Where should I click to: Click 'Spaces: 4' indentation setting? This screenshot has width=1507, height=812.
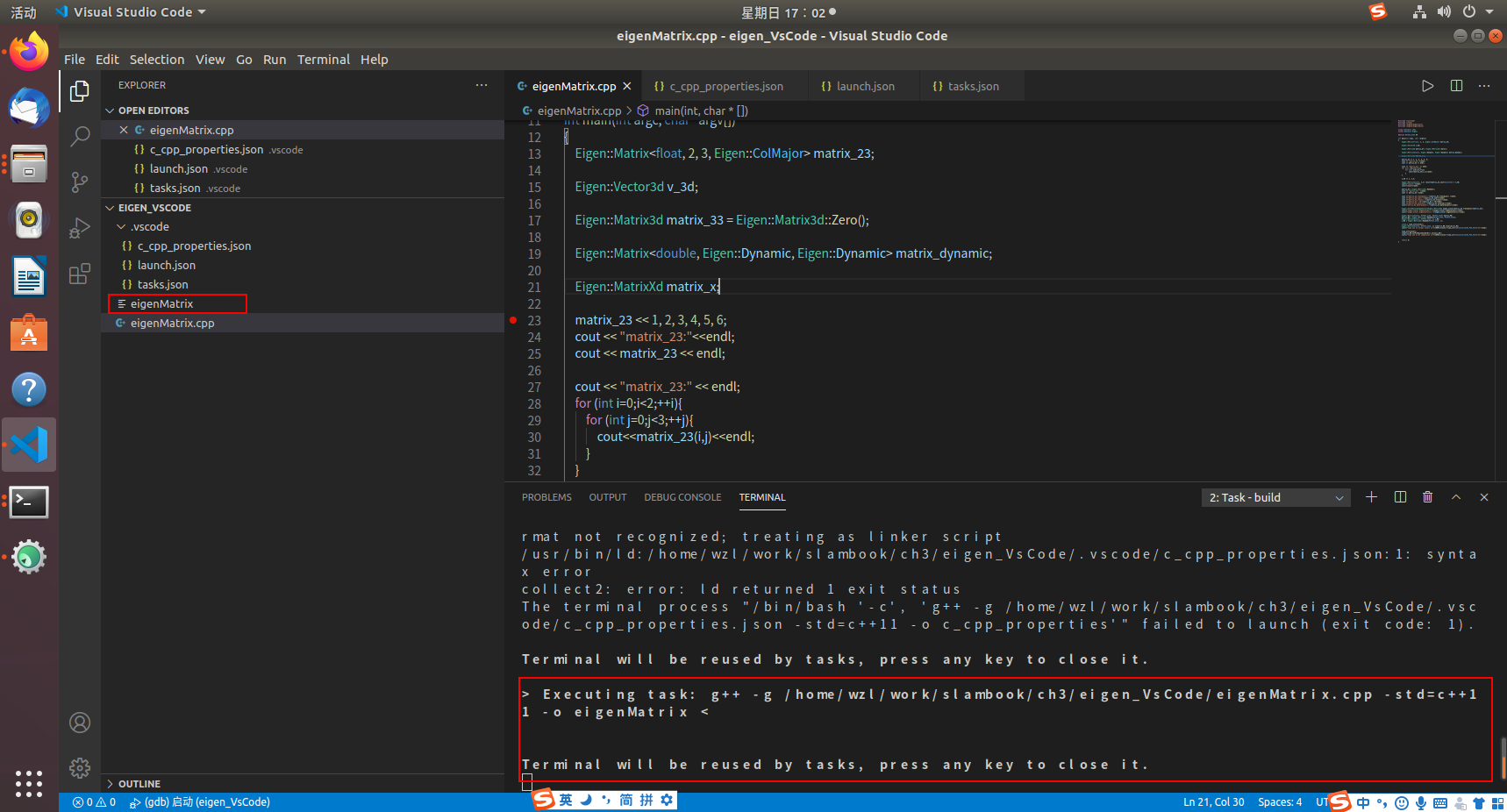point(1280,801)
